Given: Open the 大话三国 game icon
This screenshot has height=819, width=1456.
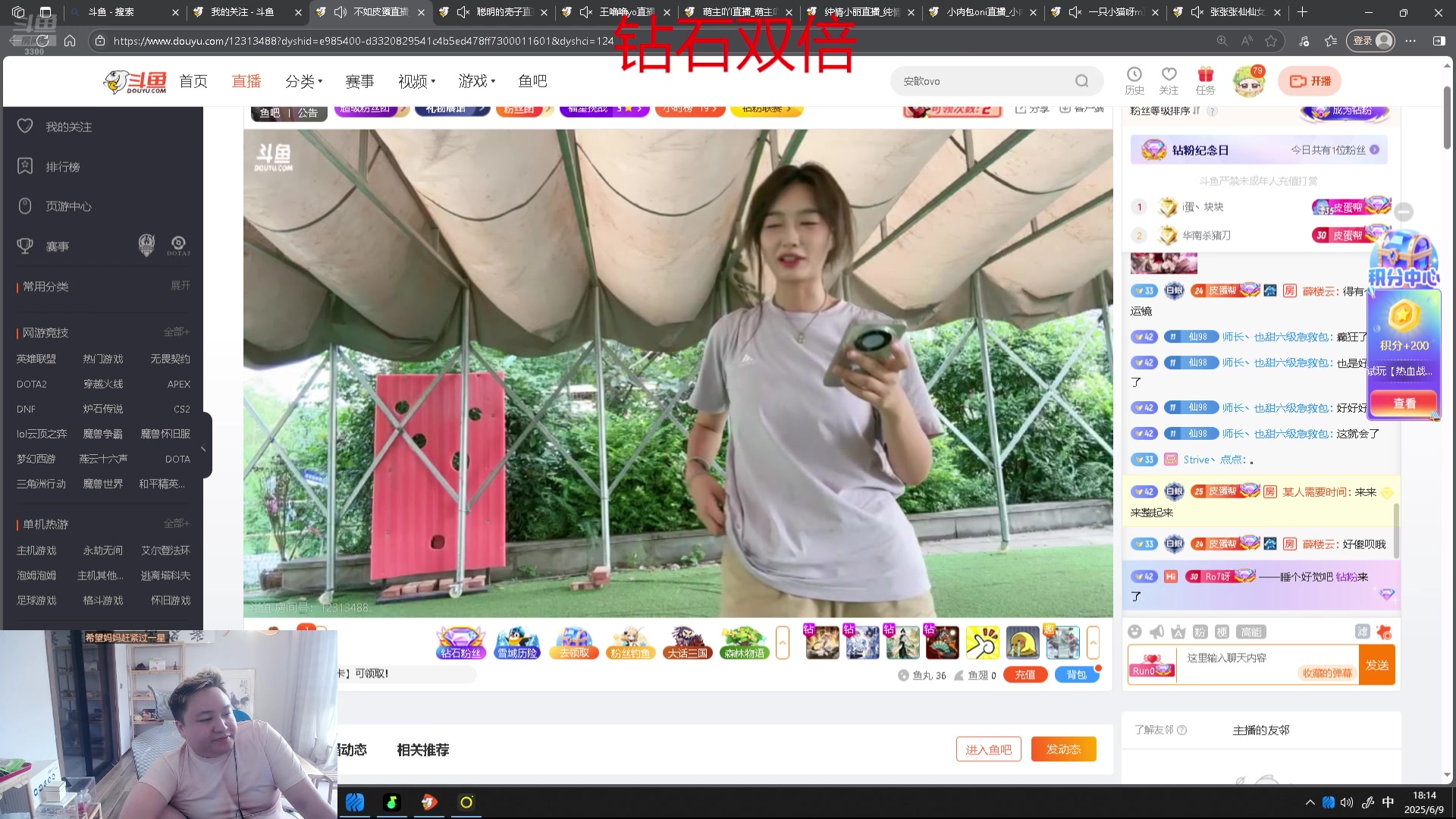Looking at the screenshot, I should tap(687, 642).
